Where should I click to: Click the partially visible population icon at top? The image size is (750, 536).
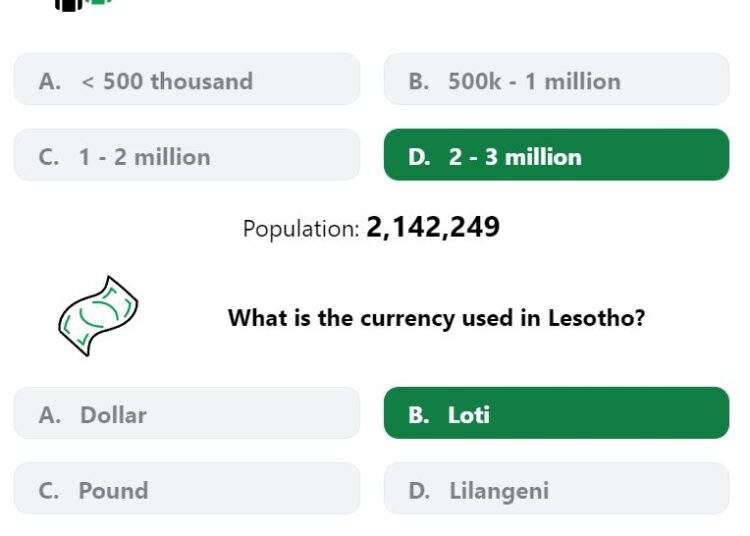83,5
